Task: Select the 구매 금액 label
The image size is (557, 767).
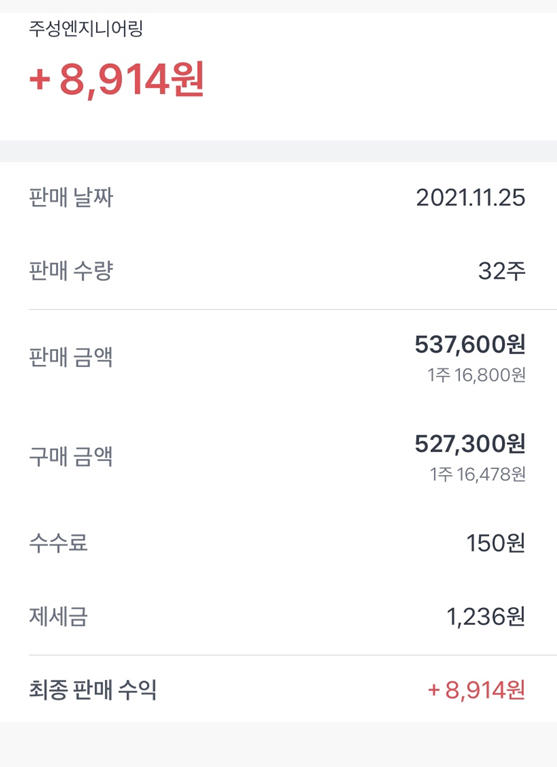Action: click(71, 456)
